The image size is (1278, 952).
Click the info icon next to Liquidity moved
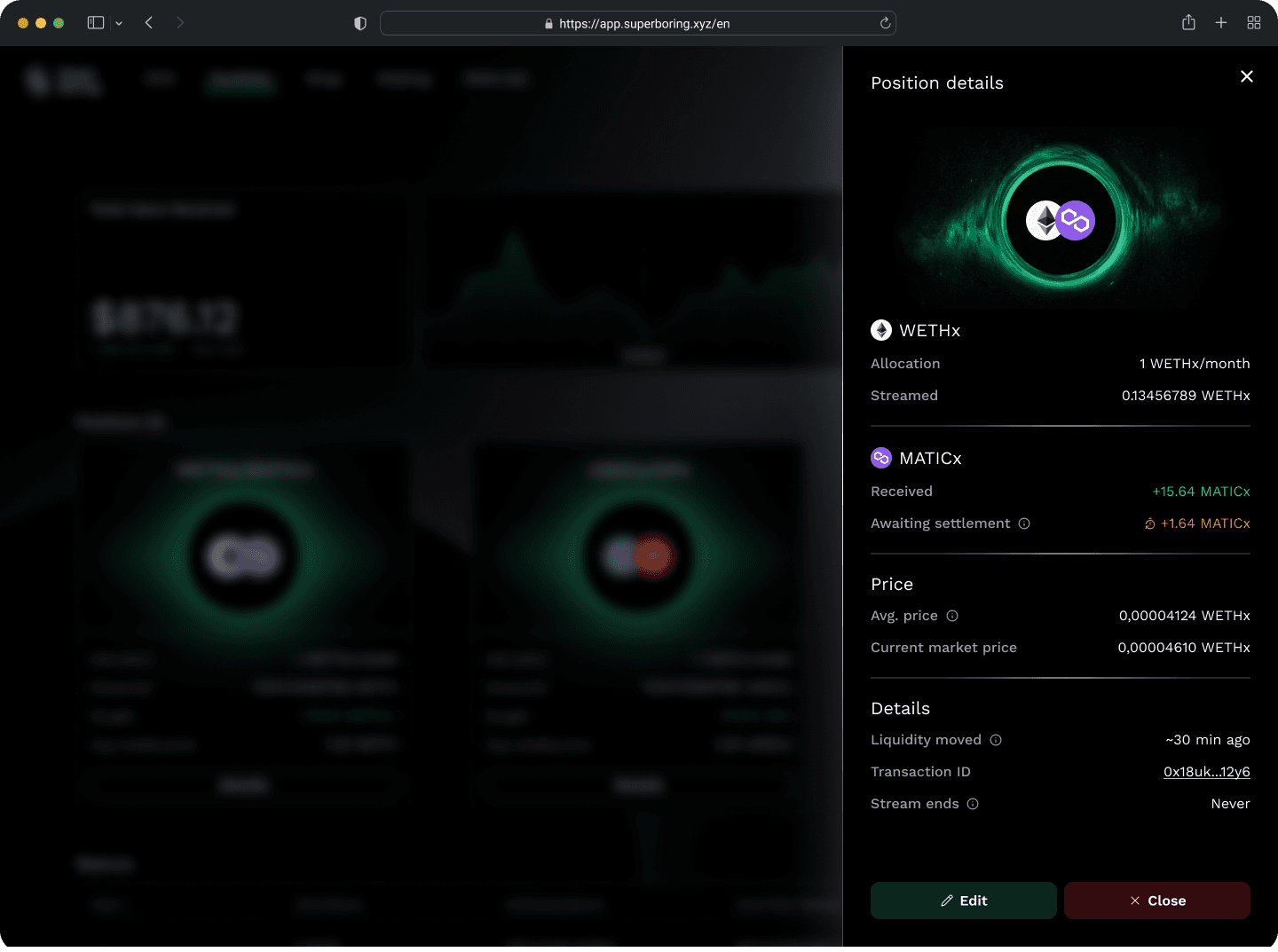[x=996, y=740]
